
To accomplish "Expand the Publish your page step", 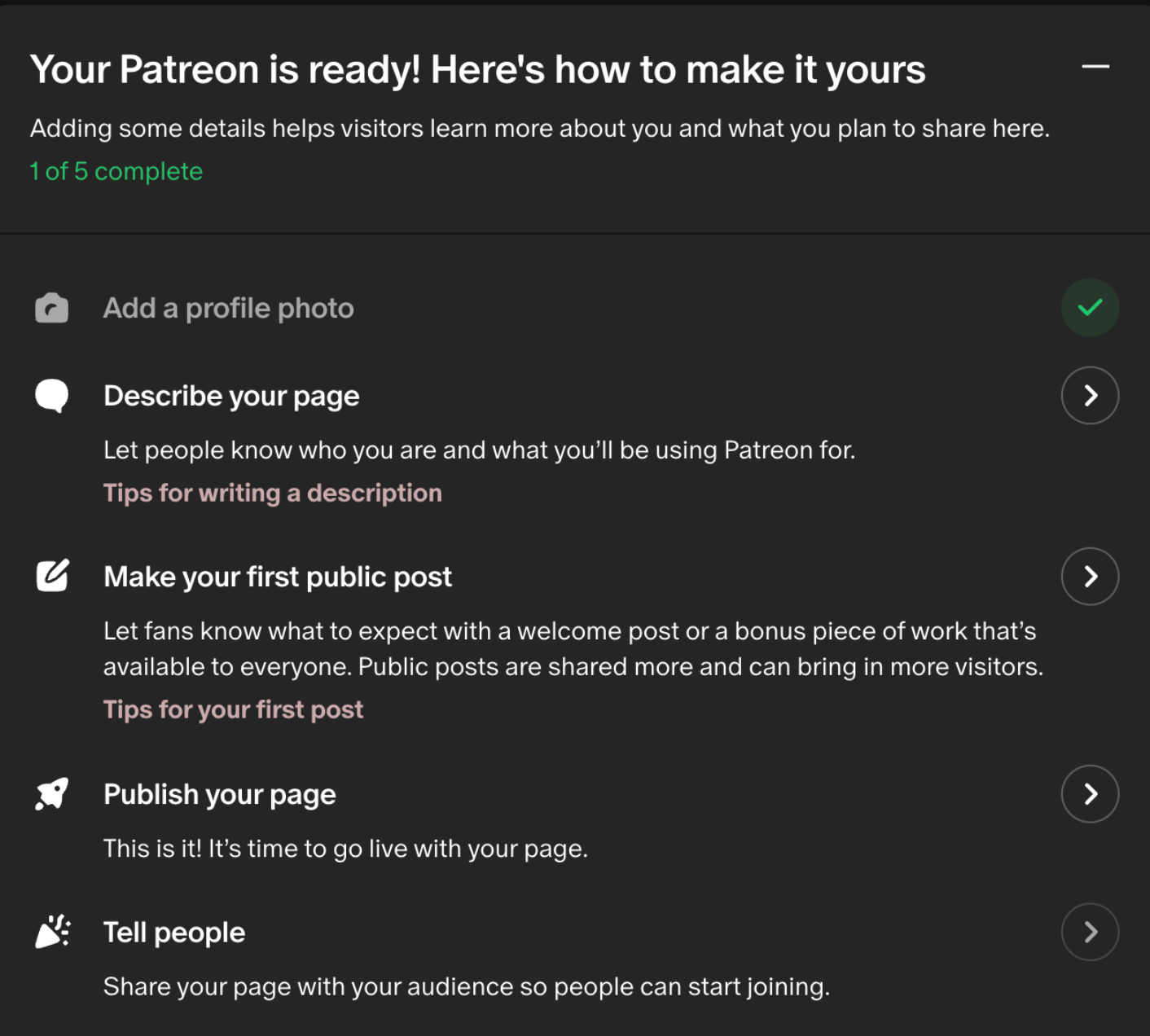I will [1090, 793].
